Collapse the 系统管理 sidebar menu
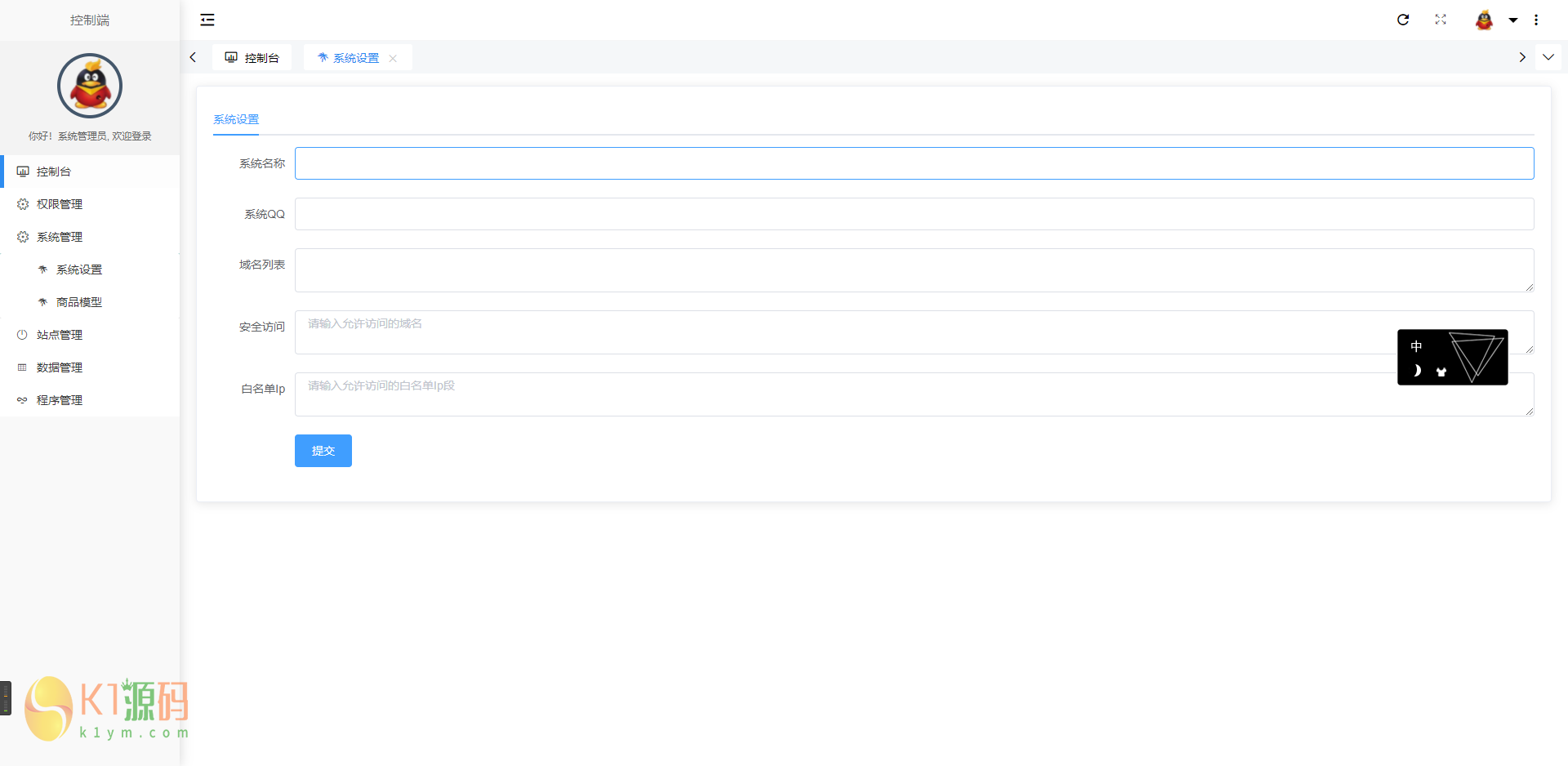 point(90,237)
